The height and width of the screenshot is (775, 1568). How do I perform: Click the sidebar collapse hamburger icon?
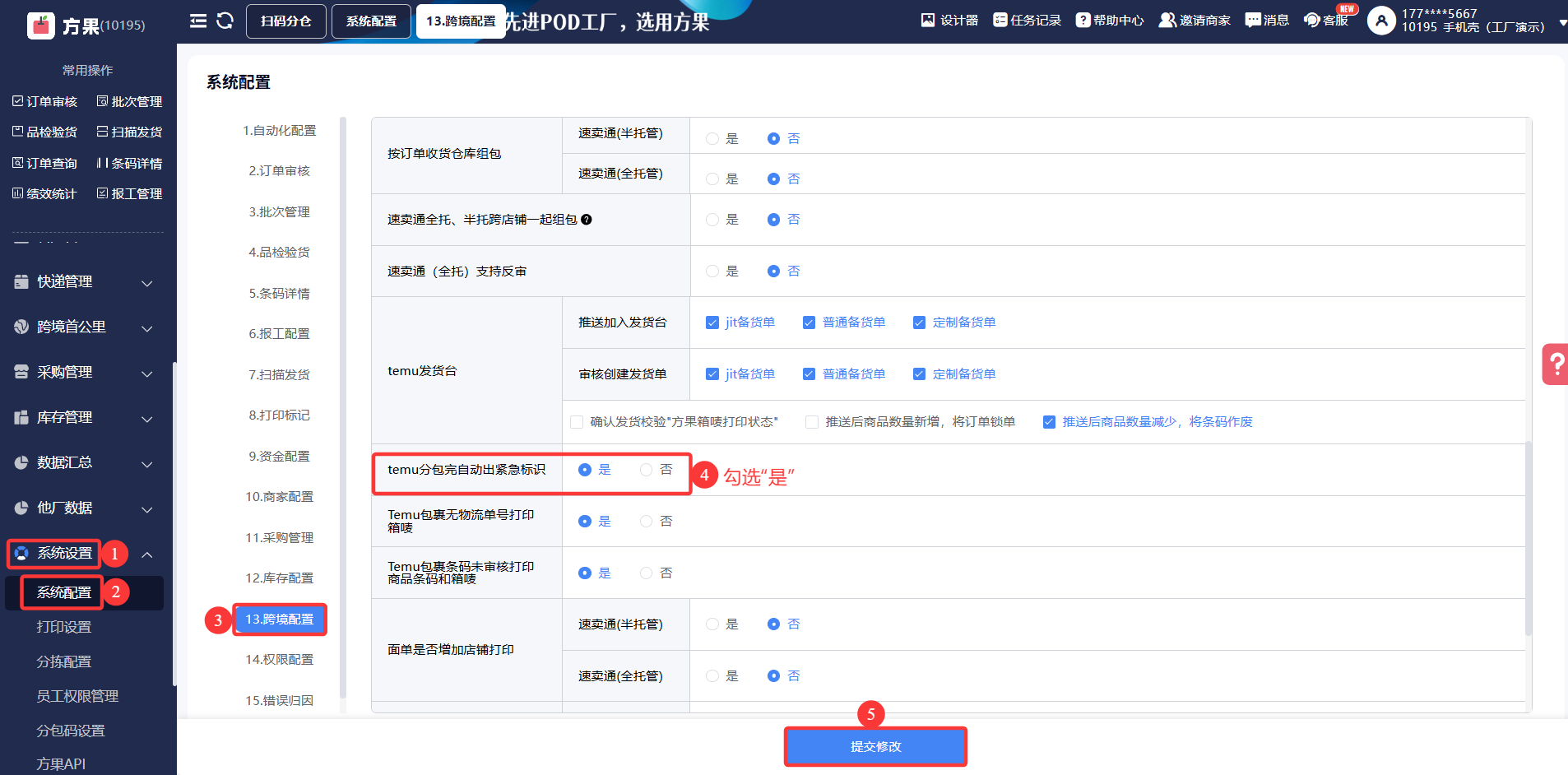point(198,21)
